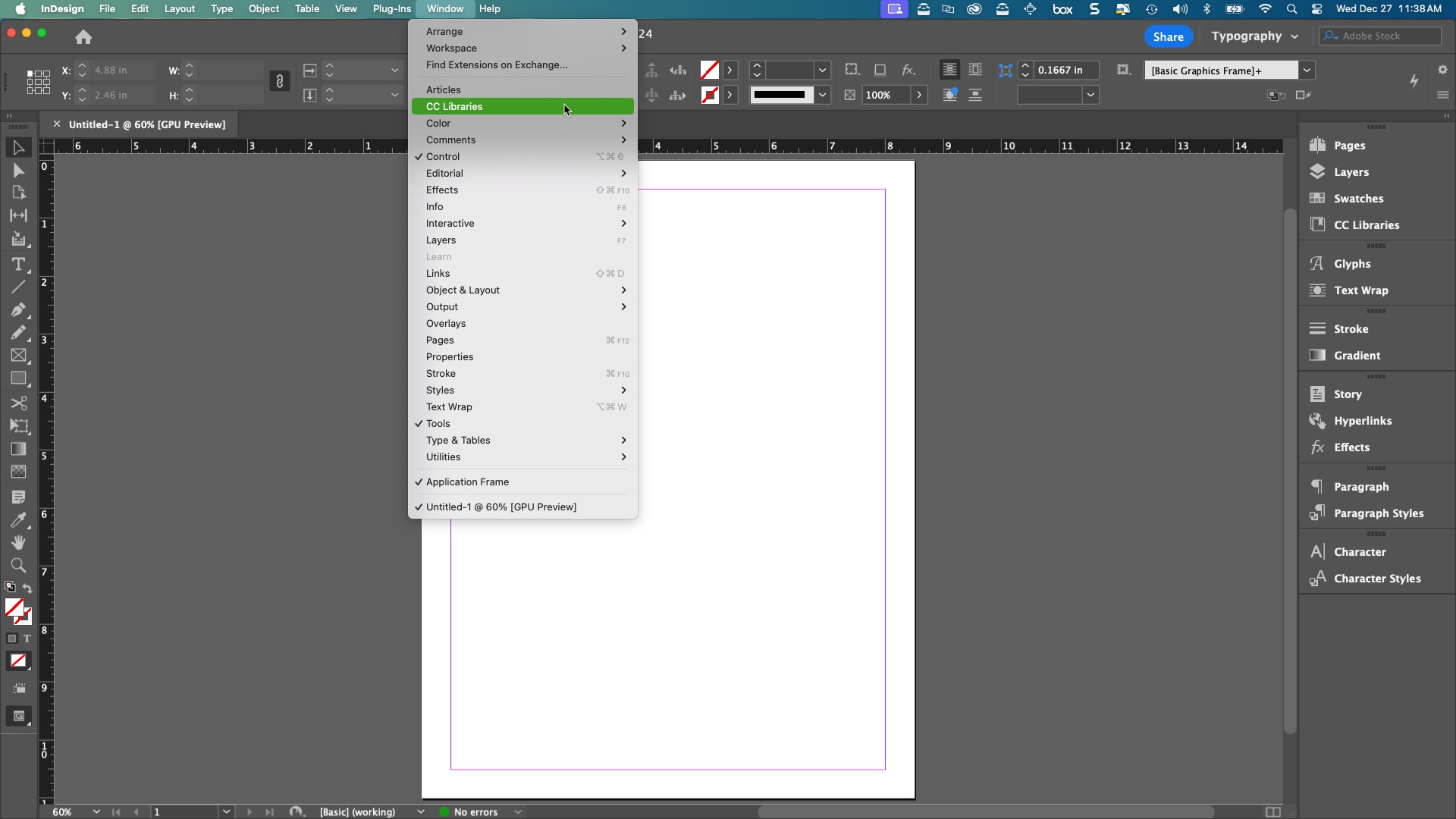Select the Pen tool

pyautogui.click(x=18, y=309)
